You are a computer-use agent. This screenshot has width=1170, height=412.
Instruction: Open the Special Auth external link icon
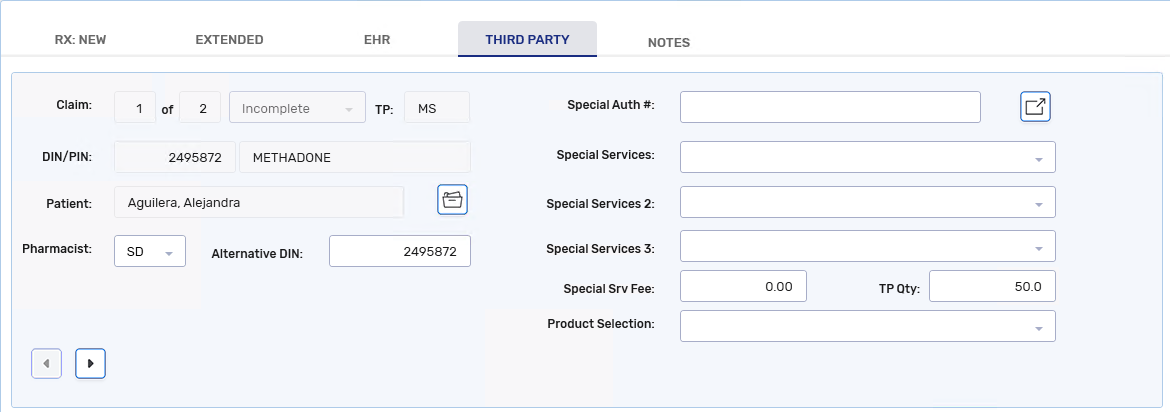pos(1035,107)
